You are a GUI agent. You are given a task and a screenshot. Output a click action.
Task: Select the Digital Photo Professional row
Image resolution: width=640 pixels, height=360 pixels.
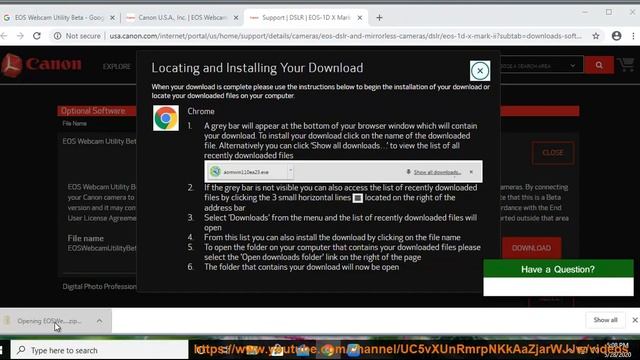point(100,287)
